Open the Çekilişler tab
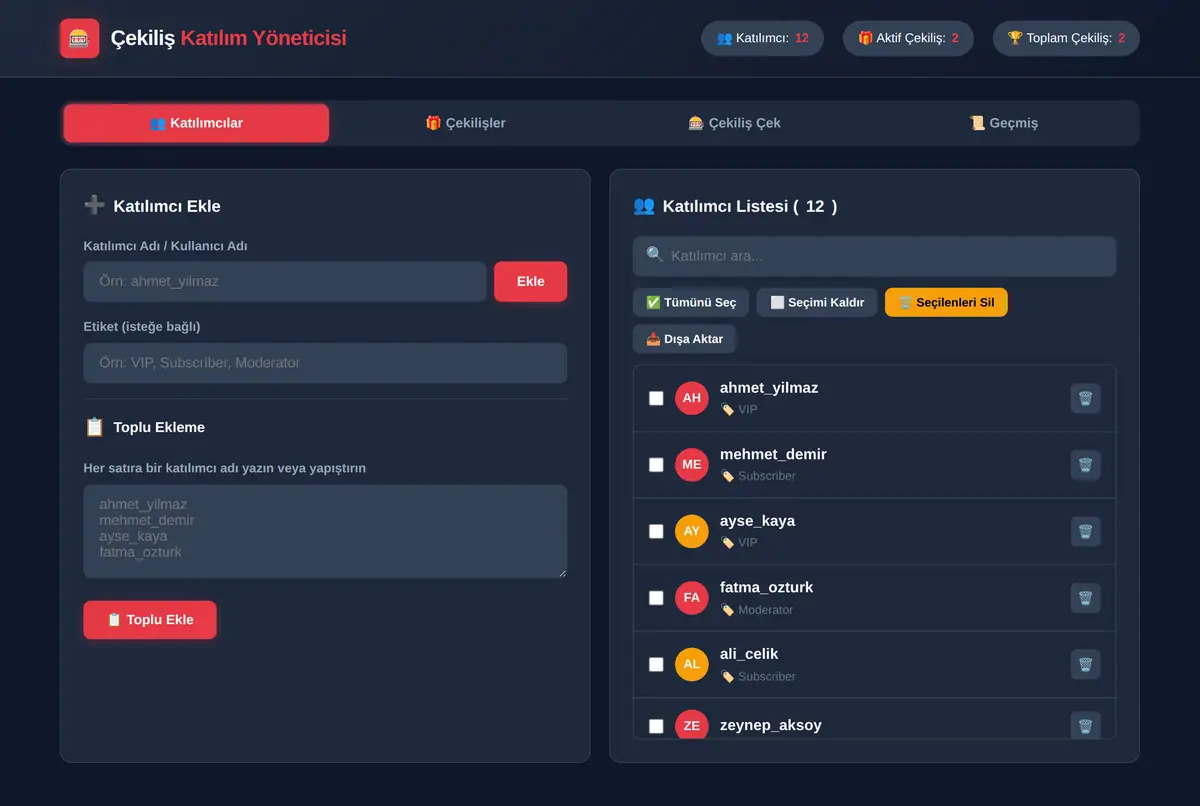 [465, 123]
